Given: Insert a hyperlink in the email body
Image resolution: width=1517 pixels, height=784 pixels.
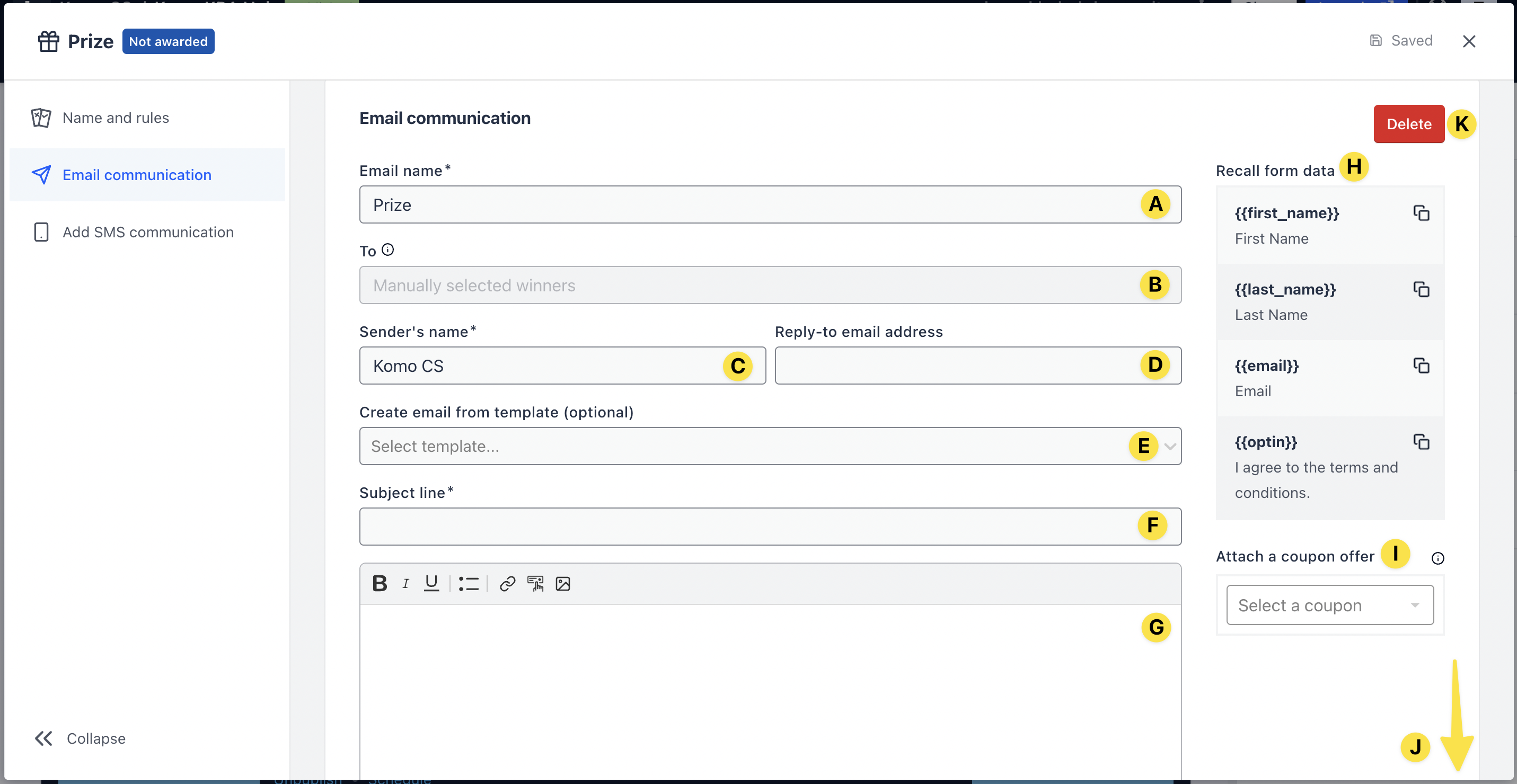Looking at the screenshot, I should coord(508,583).
